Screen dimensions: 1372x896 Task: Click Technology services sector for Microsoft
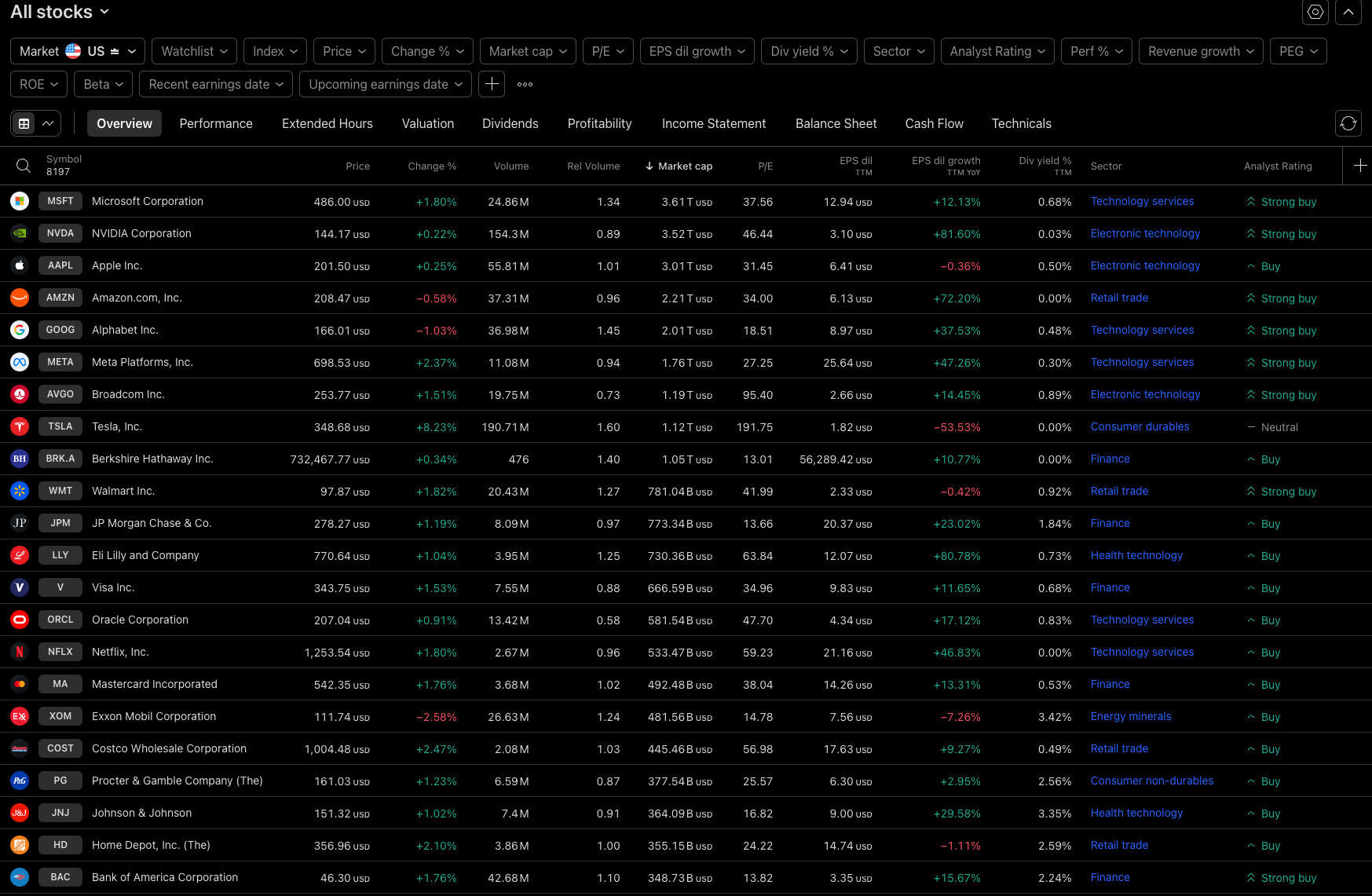pos(1142,202)
